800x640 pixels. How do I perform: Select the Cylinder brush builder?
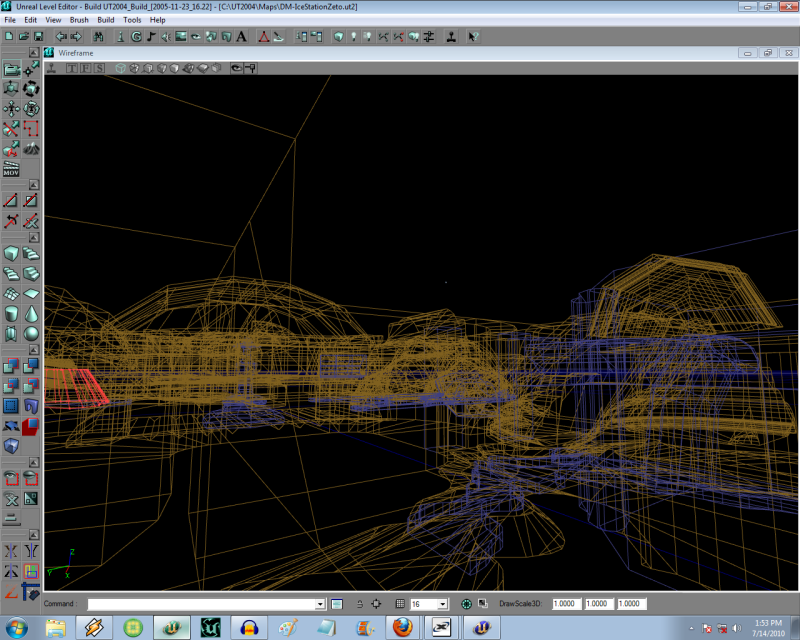click(x=11, y=313)
